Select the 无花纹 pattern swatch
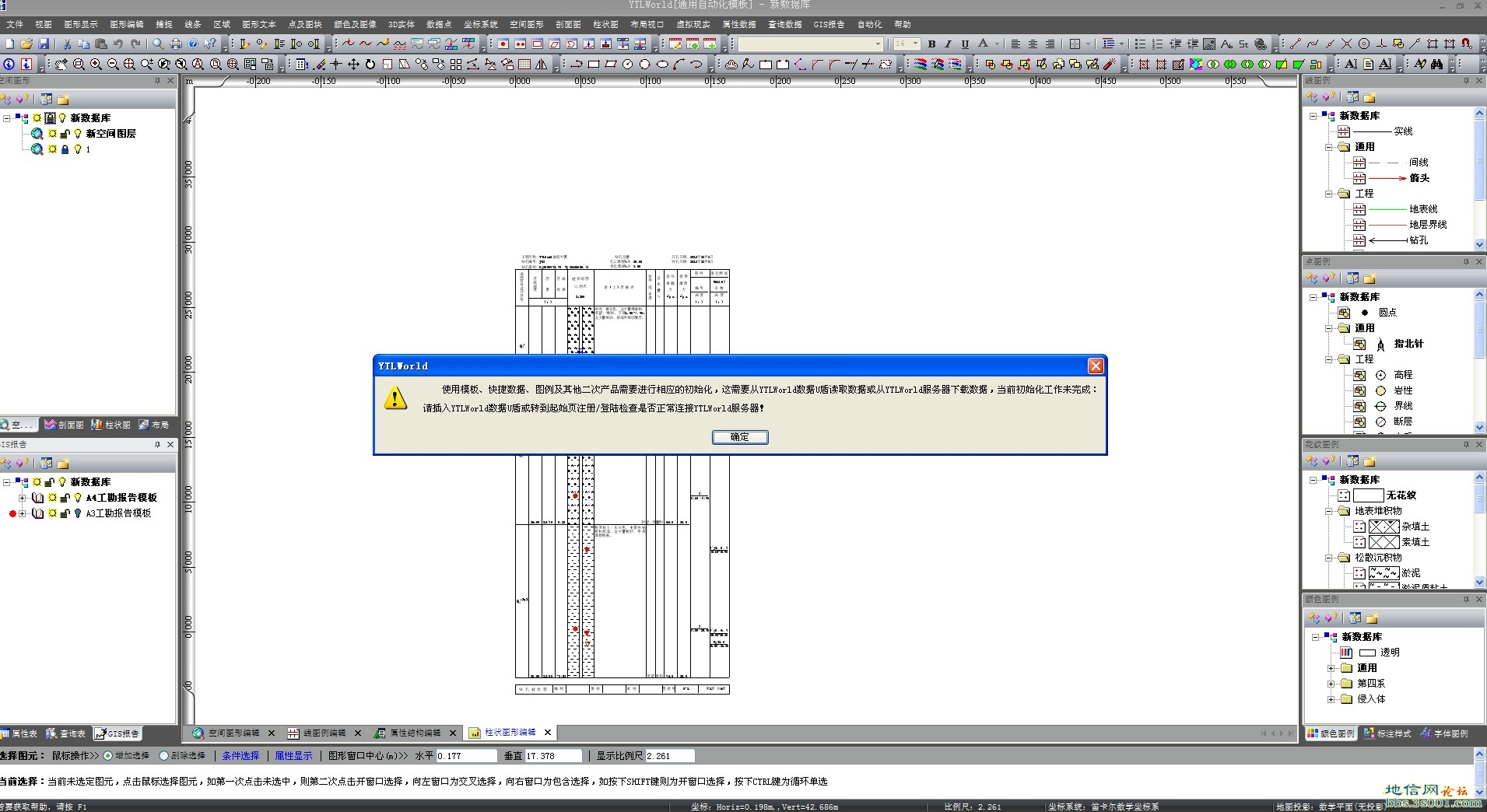The height and width of the screenshot is (812, 1487). [1368, 495]
